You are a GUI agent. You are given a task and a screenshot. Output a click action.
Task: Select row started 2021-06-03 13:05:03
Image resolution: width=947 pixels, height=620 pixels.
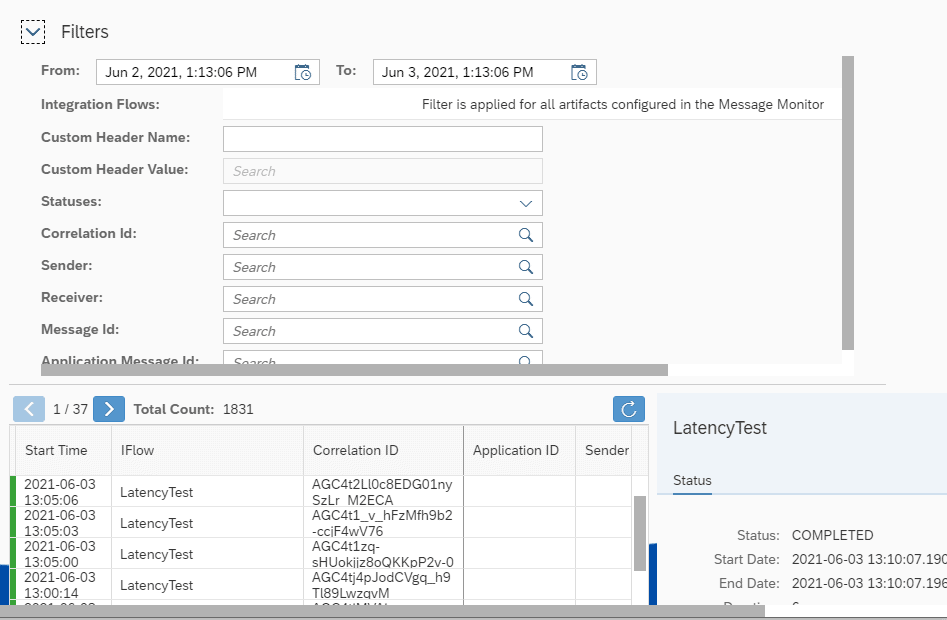320,523
